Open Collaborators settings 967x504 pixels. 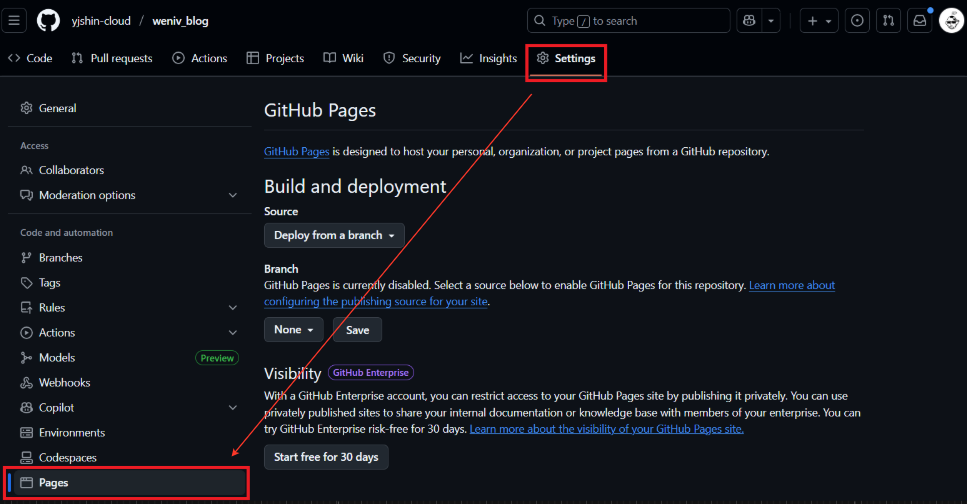(130, 170)
